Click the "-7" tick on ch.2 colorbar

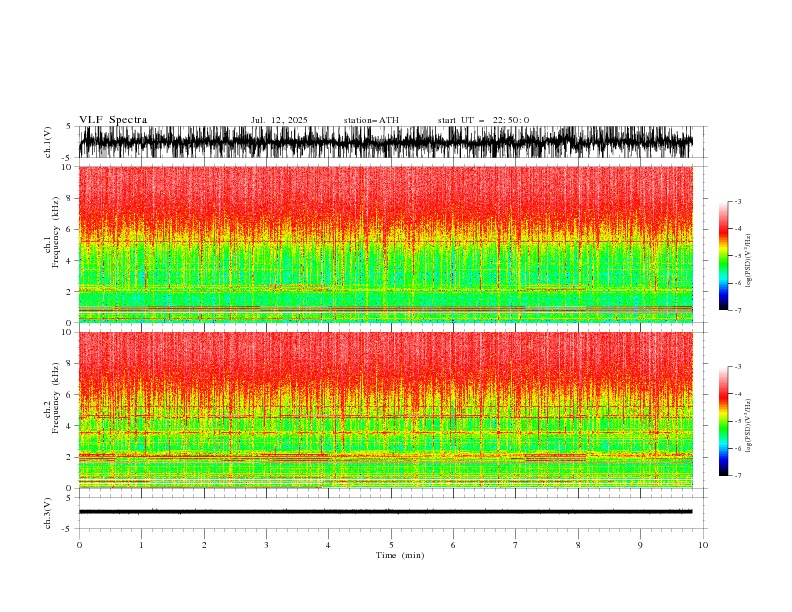tap(737, 476)
